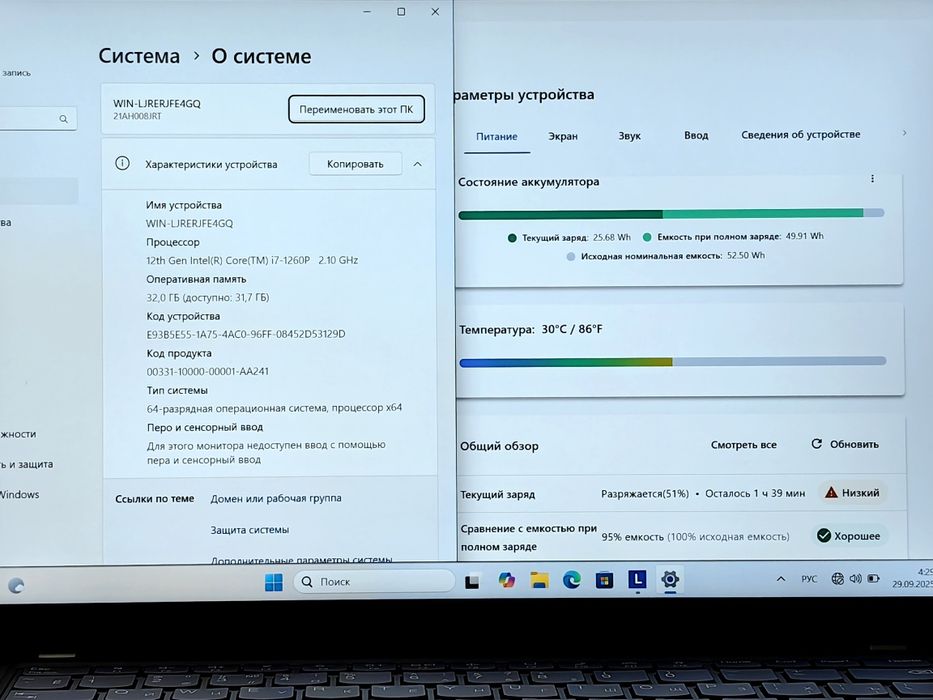Show hidden tray icons chevron

[x=781, y=579]
